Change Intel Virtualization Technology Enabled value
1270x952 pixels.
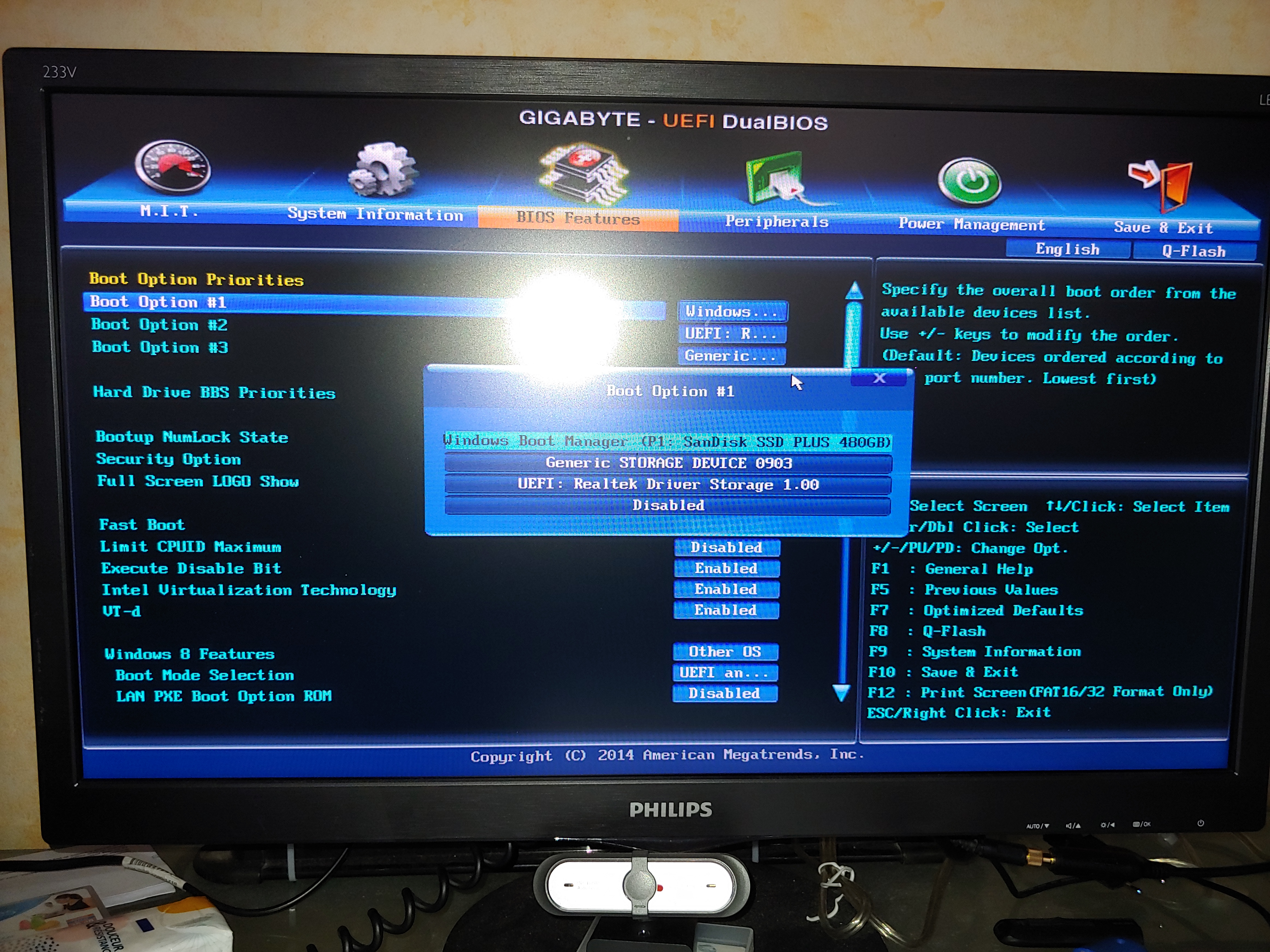[726, 589]
